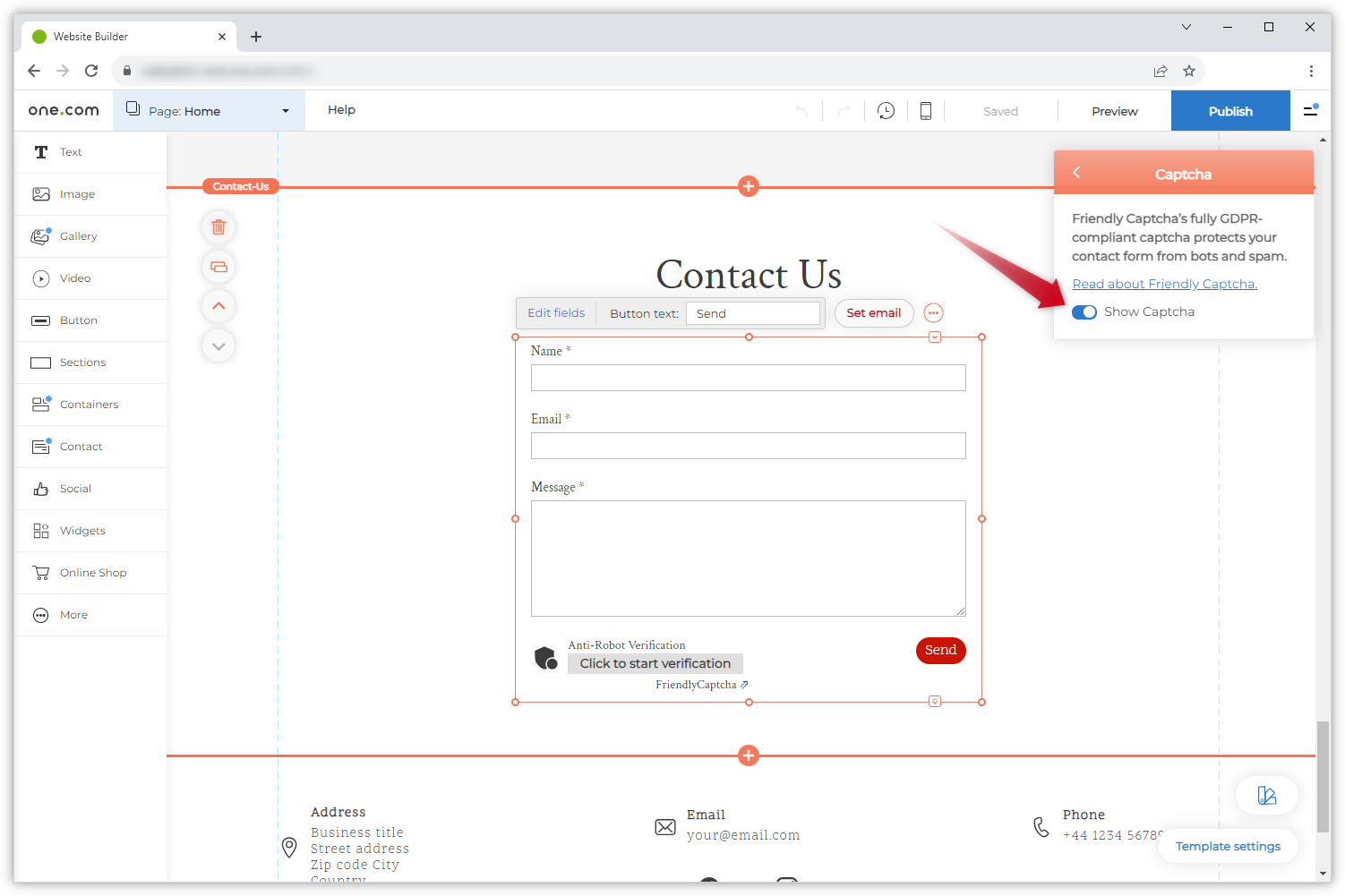This screenshot has height=896, width=1345.
Task: Open the Read about Friendly Captcha link
Action: [x=1164, y=284]
